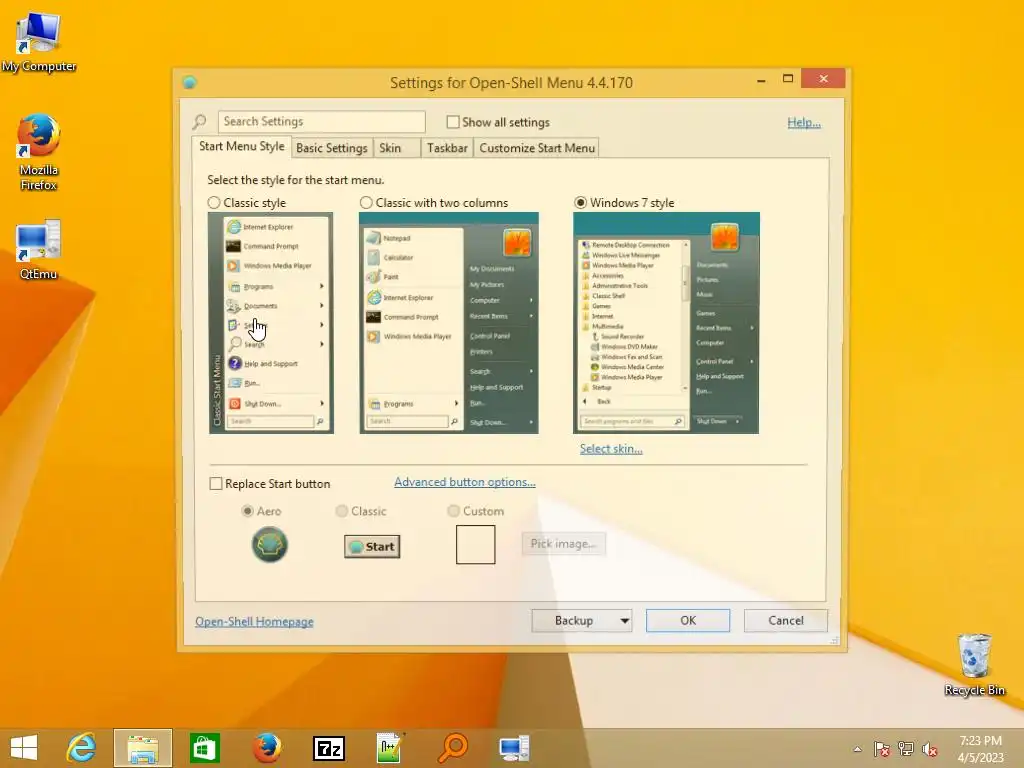Image resolution: width=1024 pixels, height=768 pixels.
Task: Click the empty Custom button image box
Action: click(475, 545)
